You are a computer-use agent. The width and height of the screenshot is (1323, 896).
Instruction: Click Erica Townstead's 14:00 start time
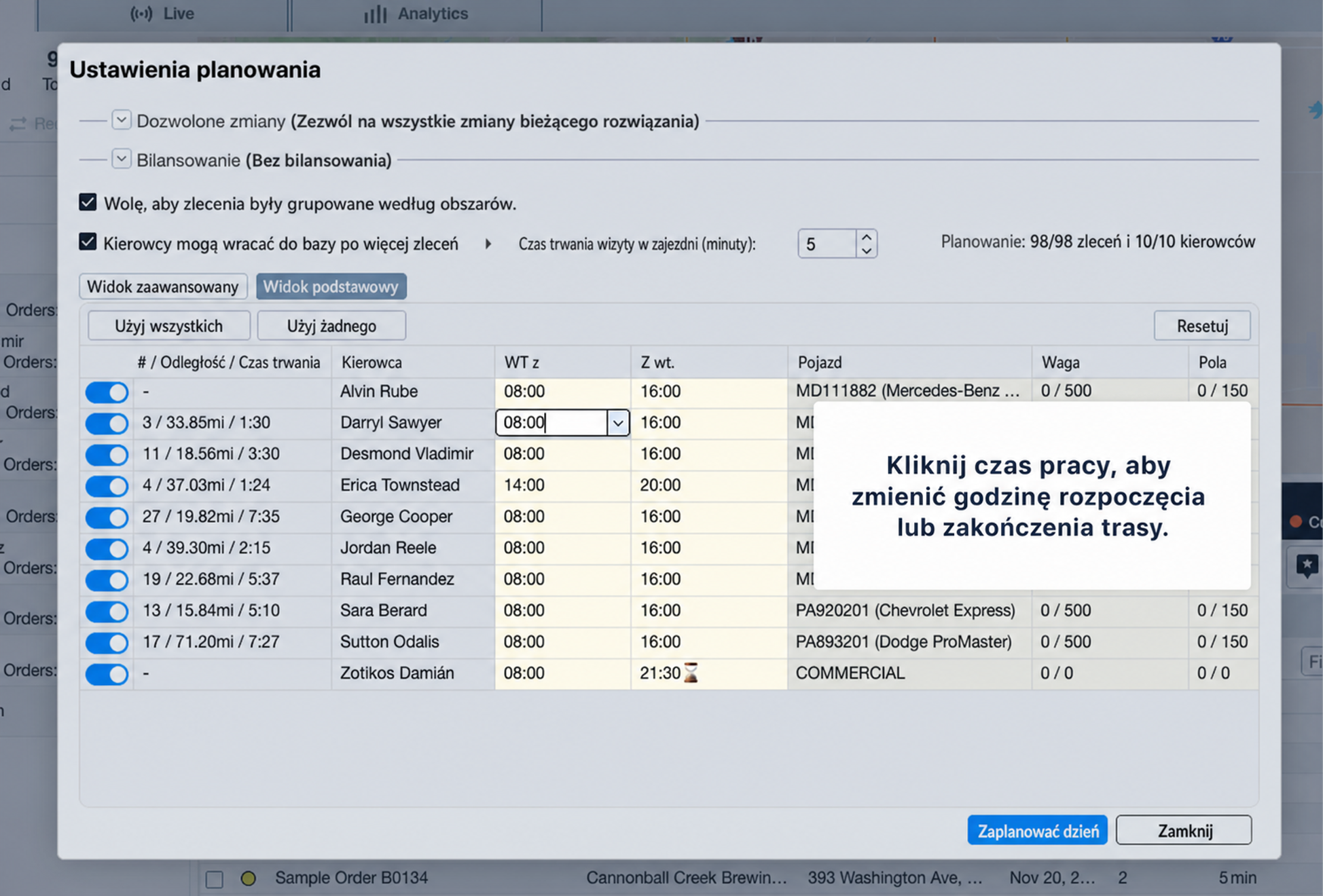(562, 485)
